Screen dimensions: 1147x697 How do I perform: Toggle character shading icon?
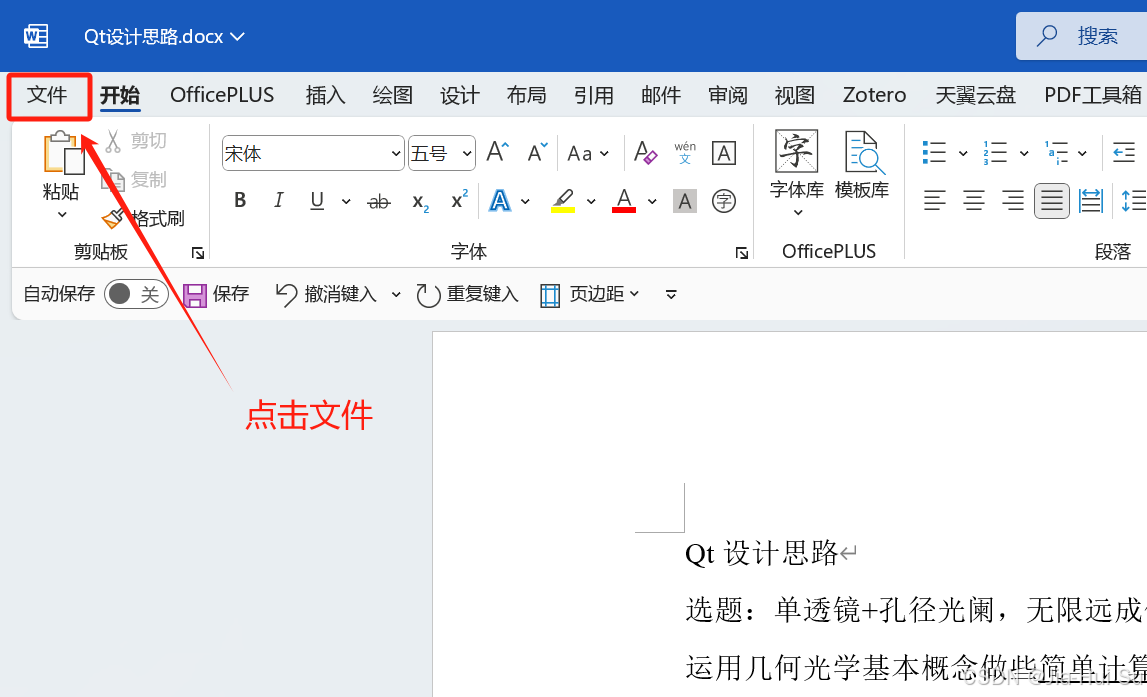click(x=685, y=201)
